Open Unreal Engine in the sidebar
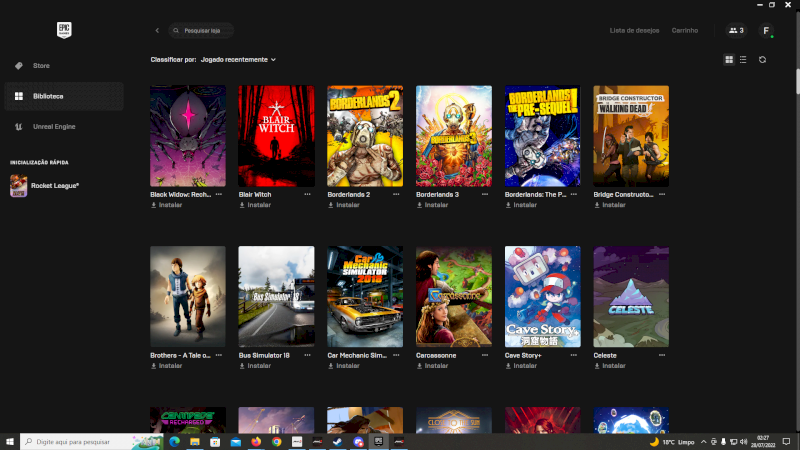Viewport: 800px width, 450px height. tap(53, 127)
